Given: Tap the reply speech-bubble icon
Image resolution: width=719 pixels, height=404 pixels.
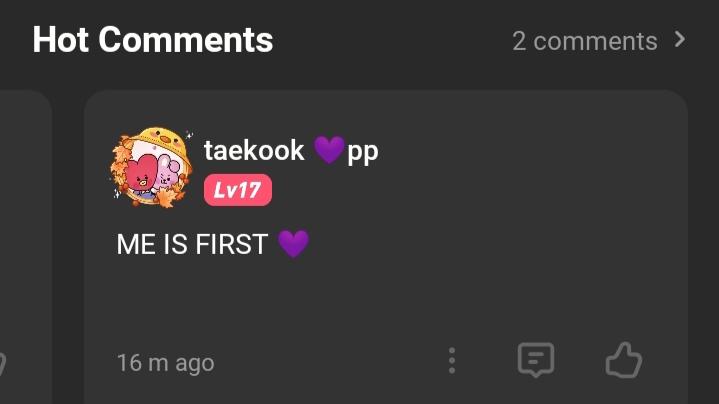Looking at the screenshot, I should pos(536,360).
